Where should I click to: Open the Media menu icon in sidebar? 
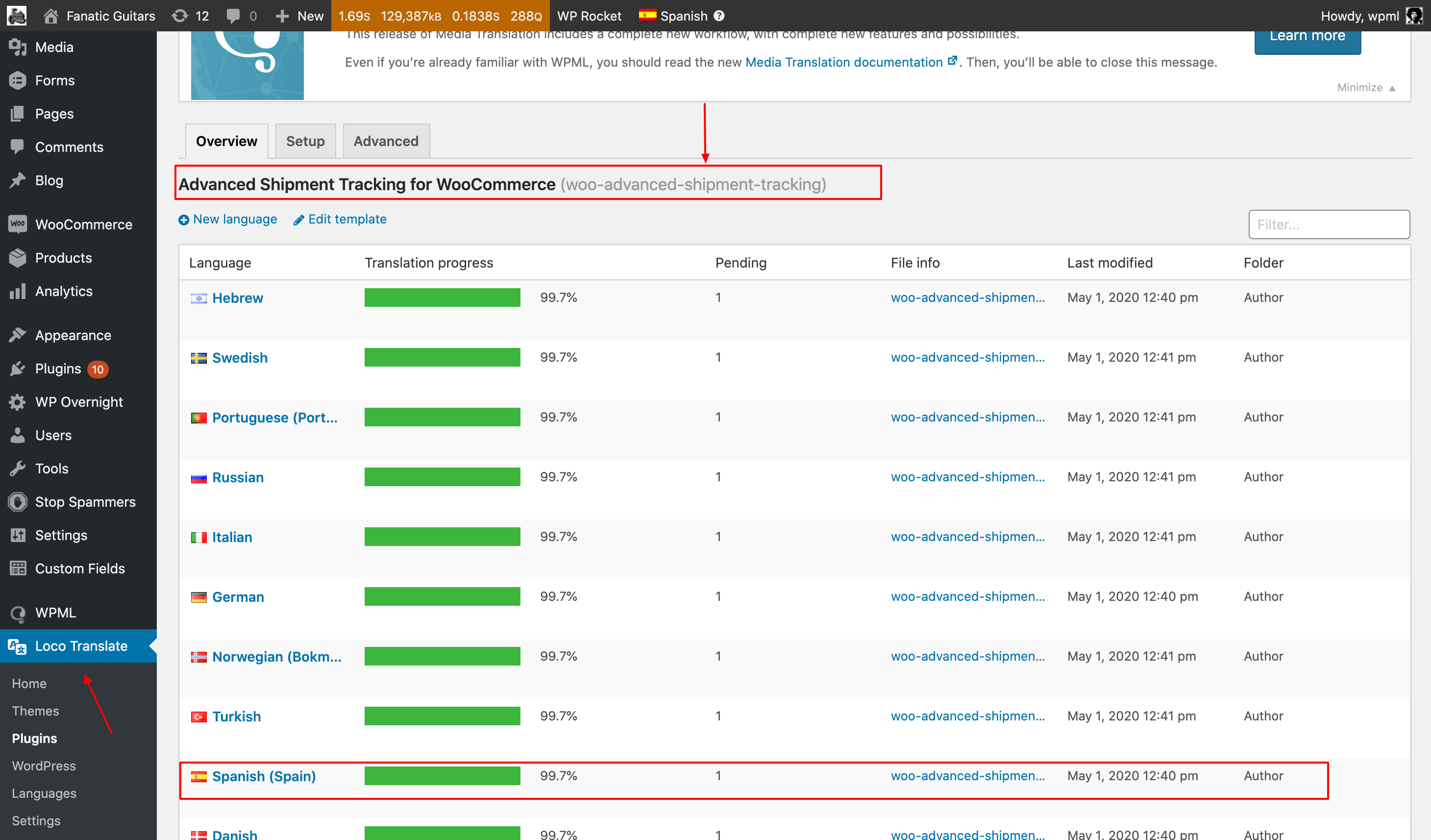point(18,47)
